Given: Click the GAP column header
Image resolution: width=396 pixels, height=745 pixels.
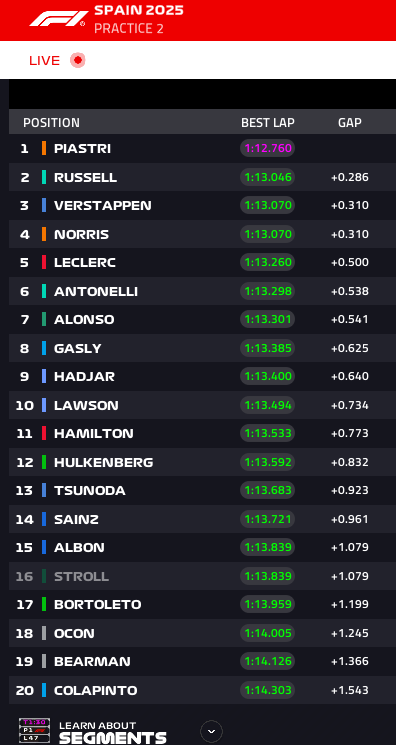Looking at the screenshot, I should pos(350,123).
